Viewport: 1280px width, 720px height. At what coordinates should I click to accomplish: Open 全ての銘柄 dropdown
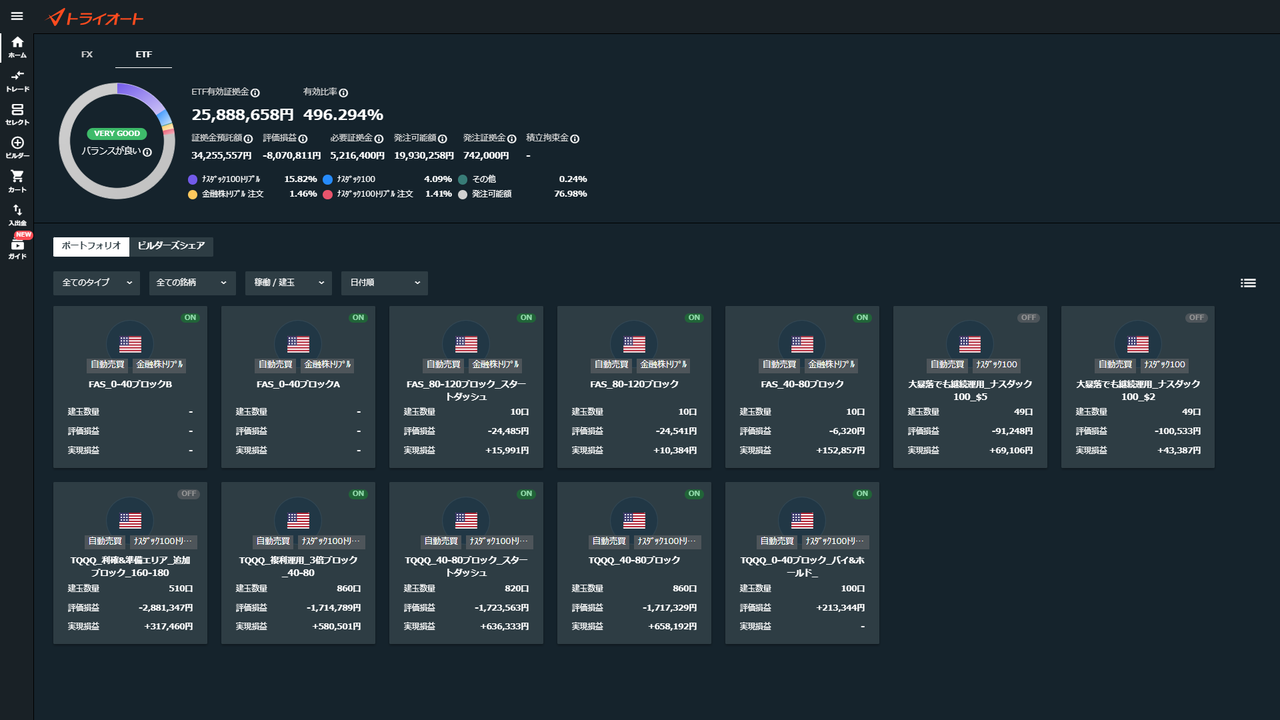(x=192, y=283)
